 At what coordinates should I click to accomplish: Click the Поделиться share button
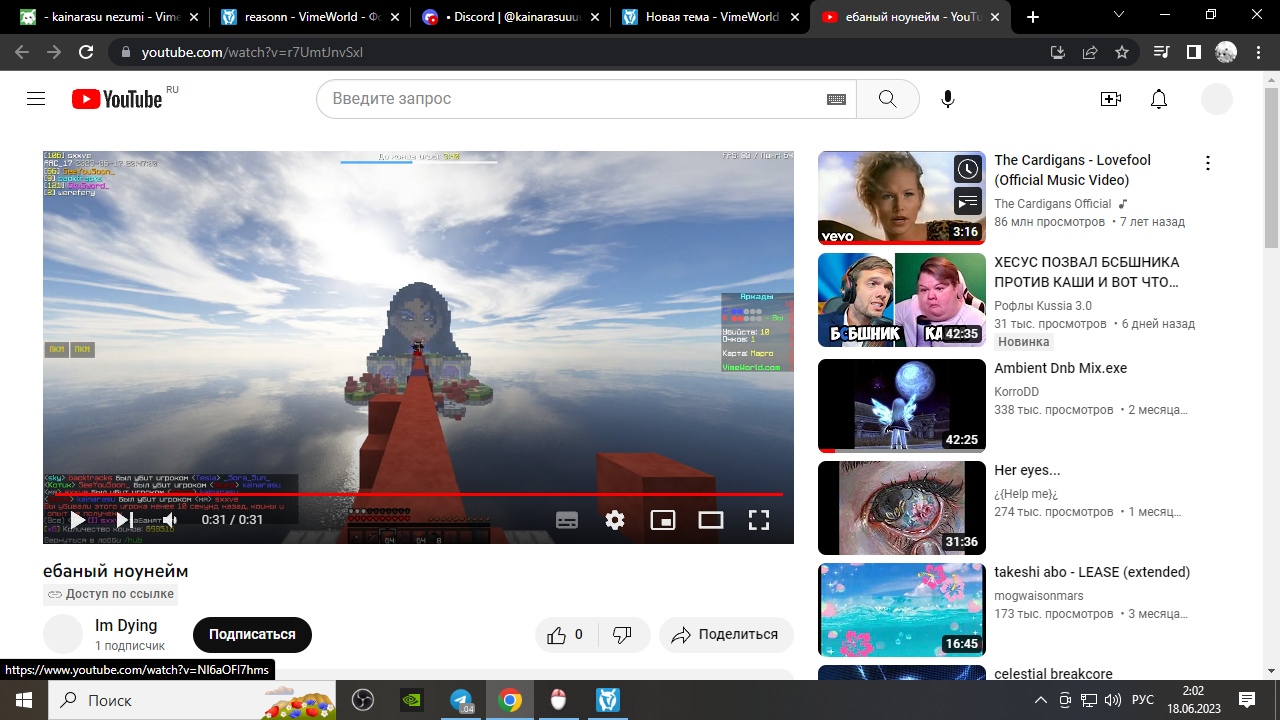tap(726, 635)
